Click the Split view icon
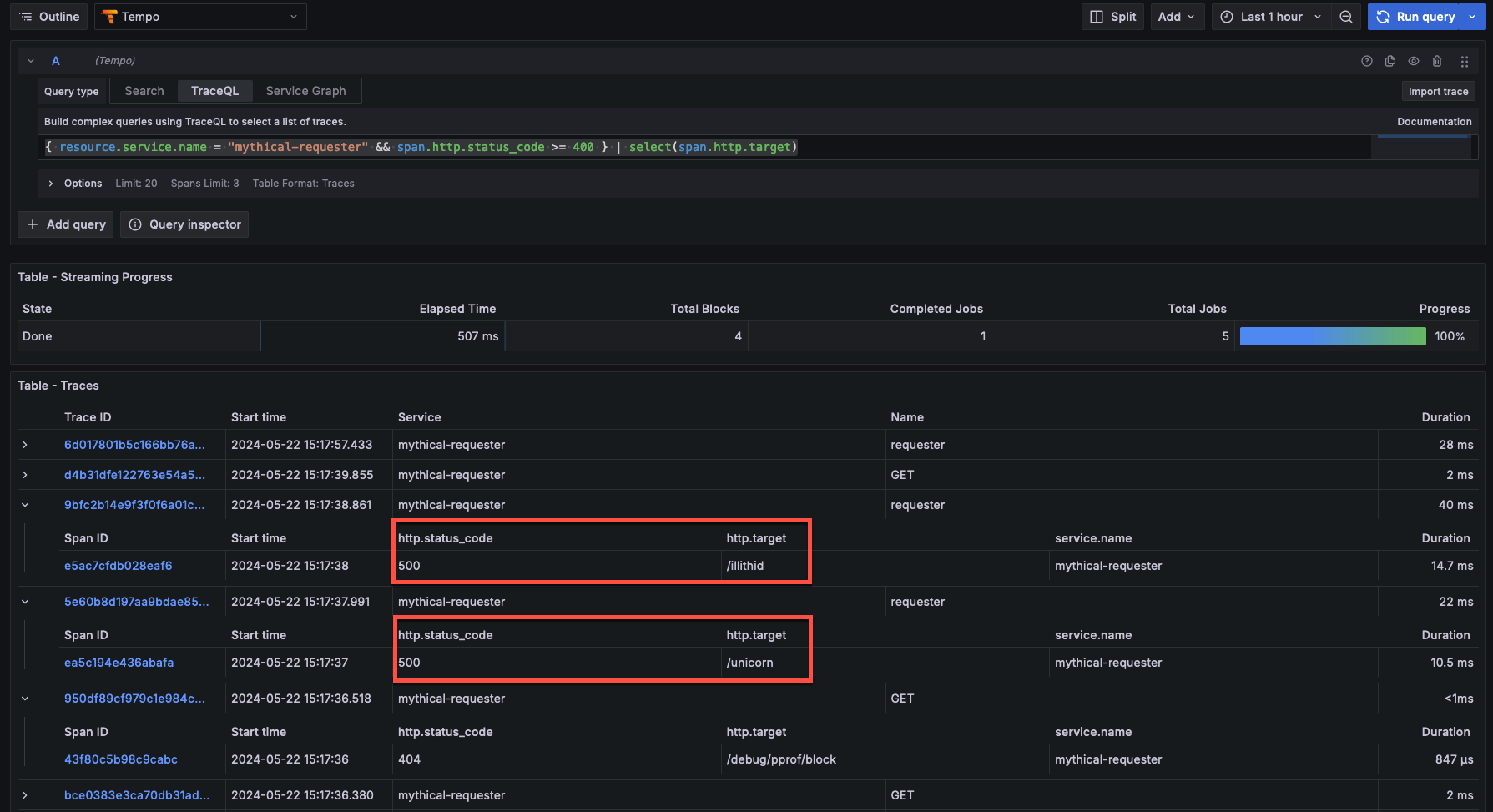The image size is (1493, 812). tap(1112, 16)
